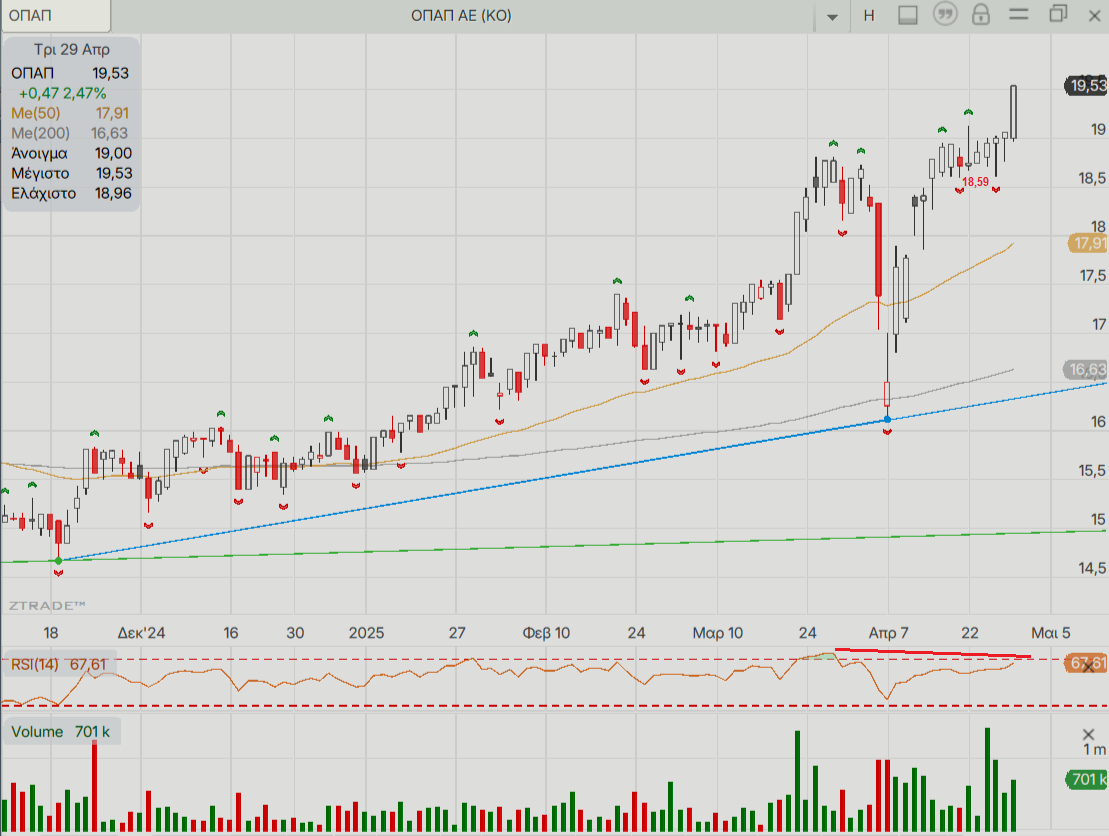This screenshot has height=836, width=1109.
Task: Click the quotation marks comment icon
Action: coord(944,15)
